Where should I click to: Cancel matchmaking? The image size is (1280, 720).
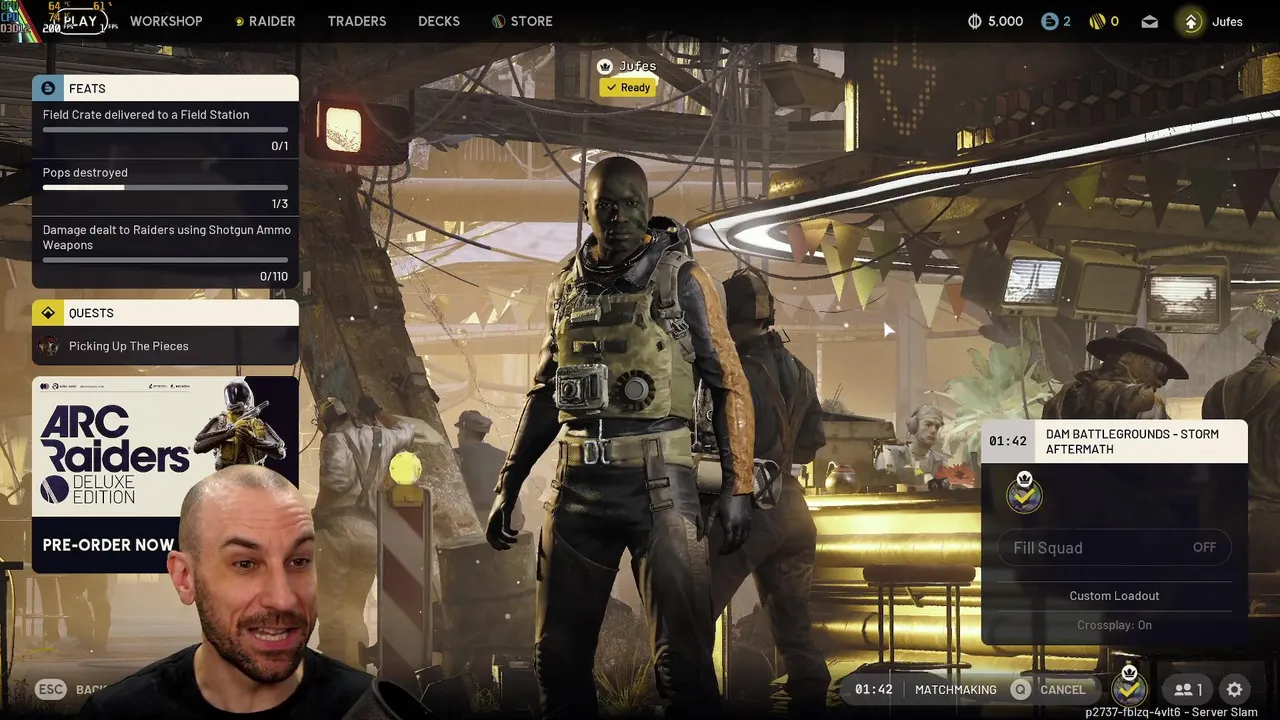pos(1062,689)
